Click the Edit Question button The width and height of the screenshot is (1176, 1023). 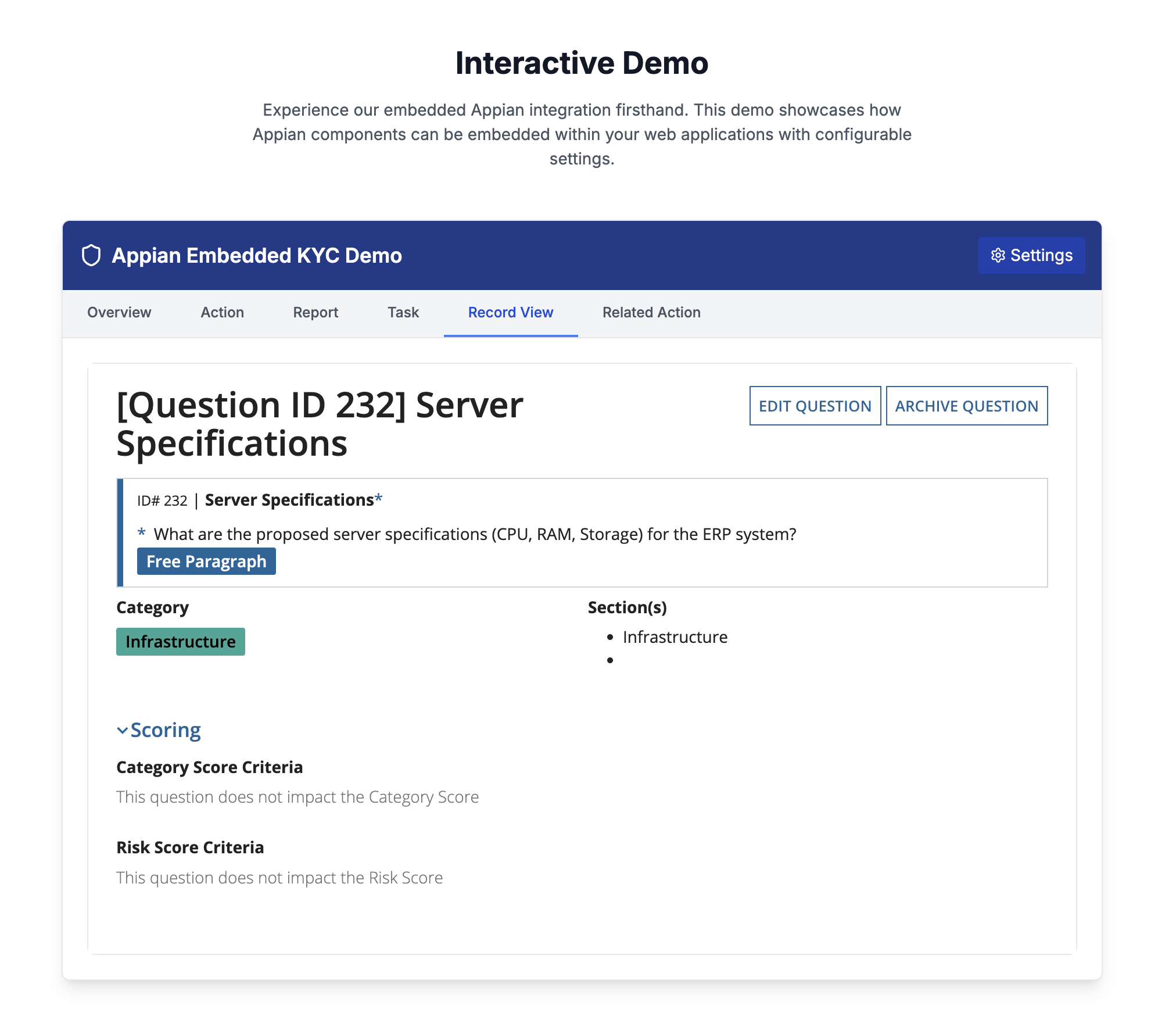pyautogui.click(x=815, y=406)
